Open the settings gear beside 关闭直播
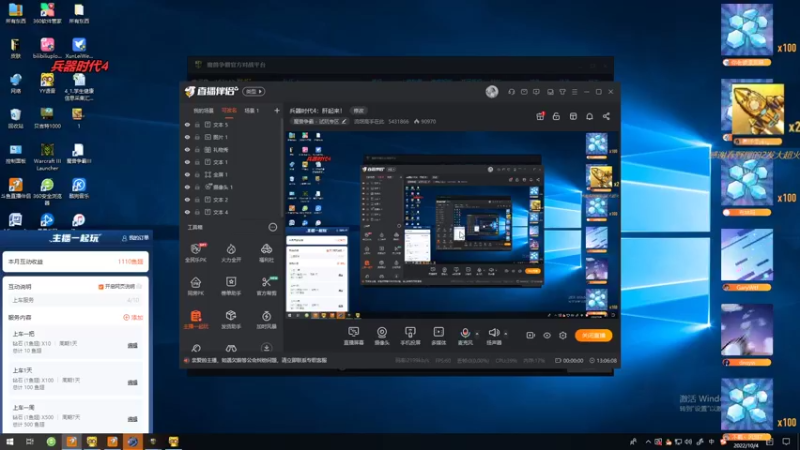800x450 pixels. 563,335
